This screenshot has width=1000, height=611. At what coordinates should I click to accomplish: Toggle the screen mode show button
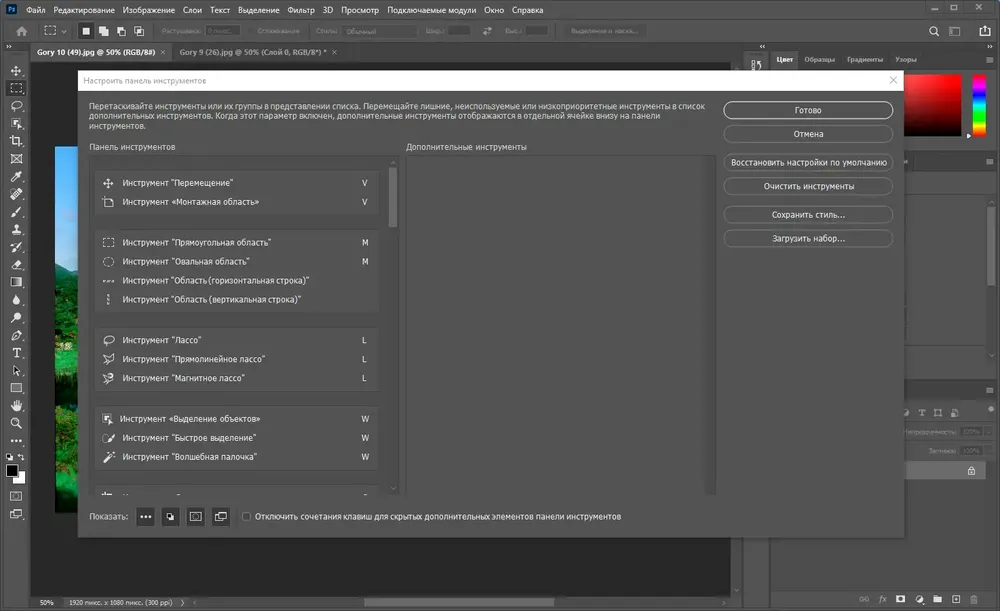(x=221, y=517)
